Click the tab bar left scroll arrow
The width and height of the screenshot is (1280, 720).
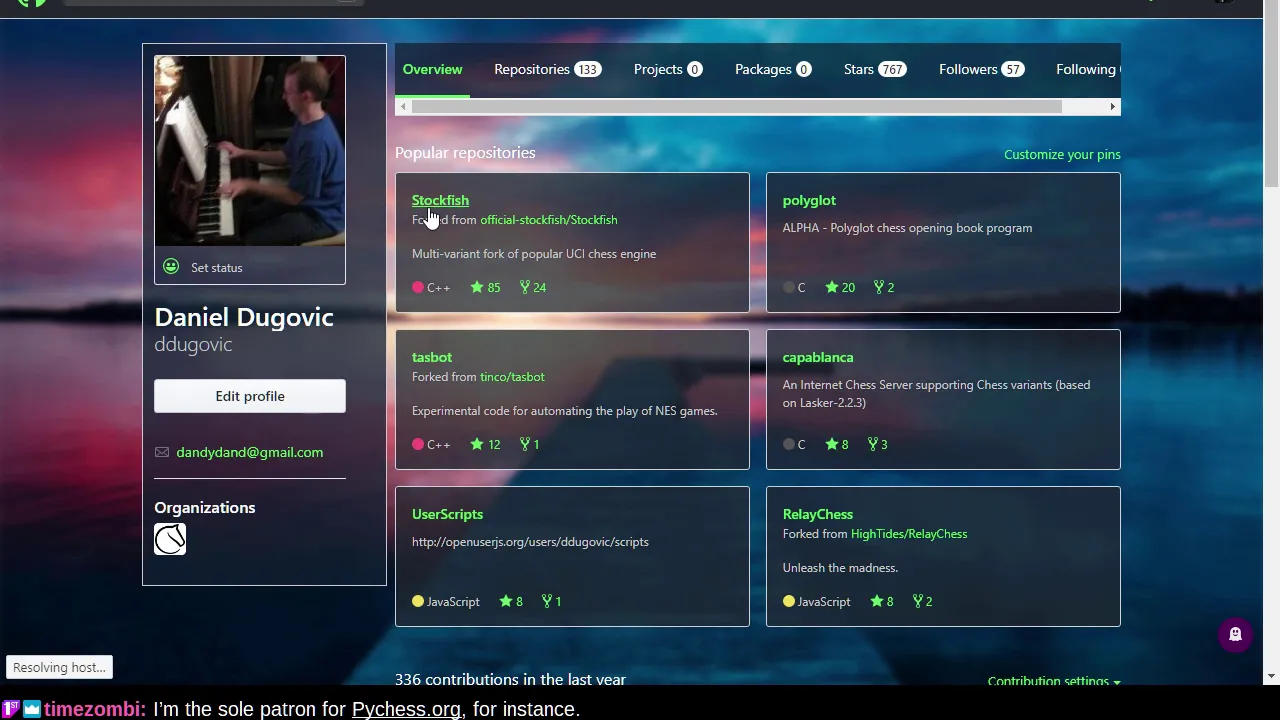(x=403, y=106)
